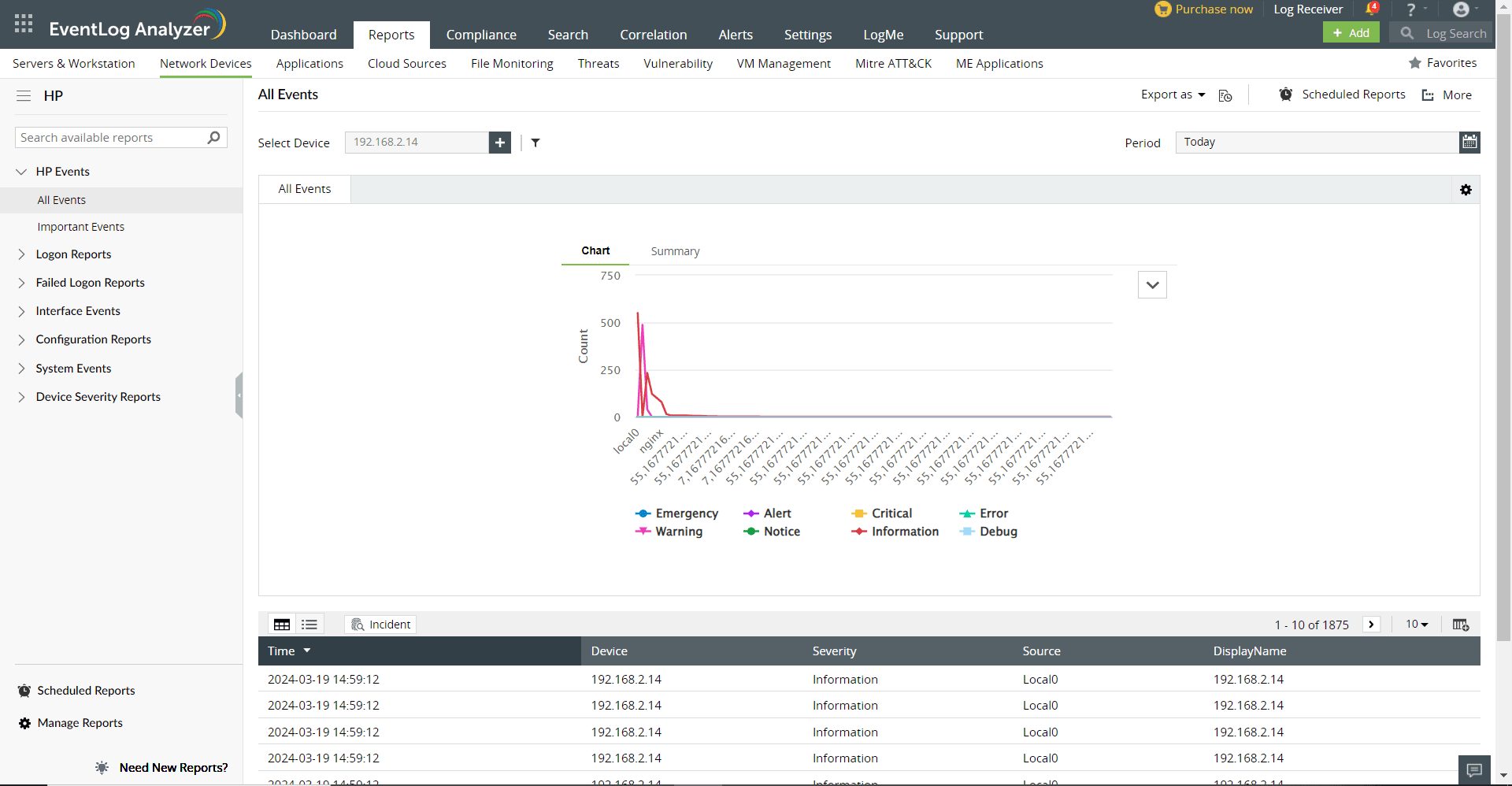Open the More options icon
This screenshot has width=1512, height=786.
(1428, 95)
